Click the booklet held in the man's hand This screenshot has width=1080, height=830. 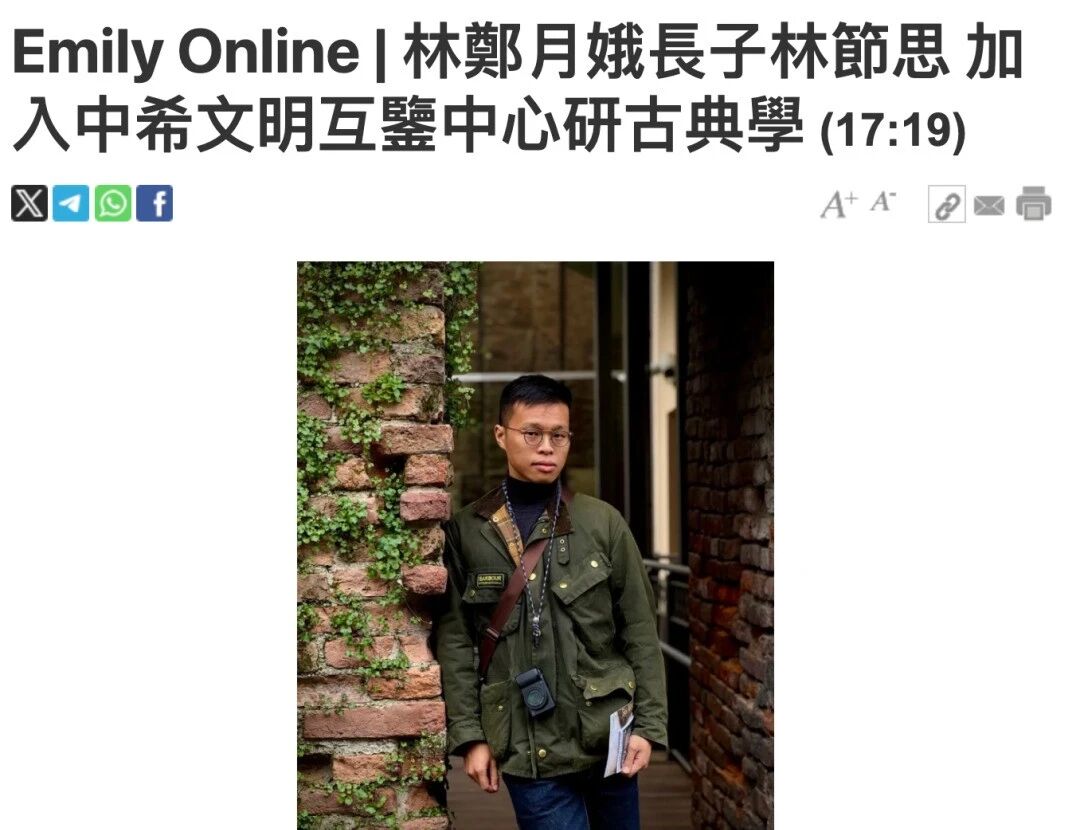pyautogui.click(x=619, y=740)
